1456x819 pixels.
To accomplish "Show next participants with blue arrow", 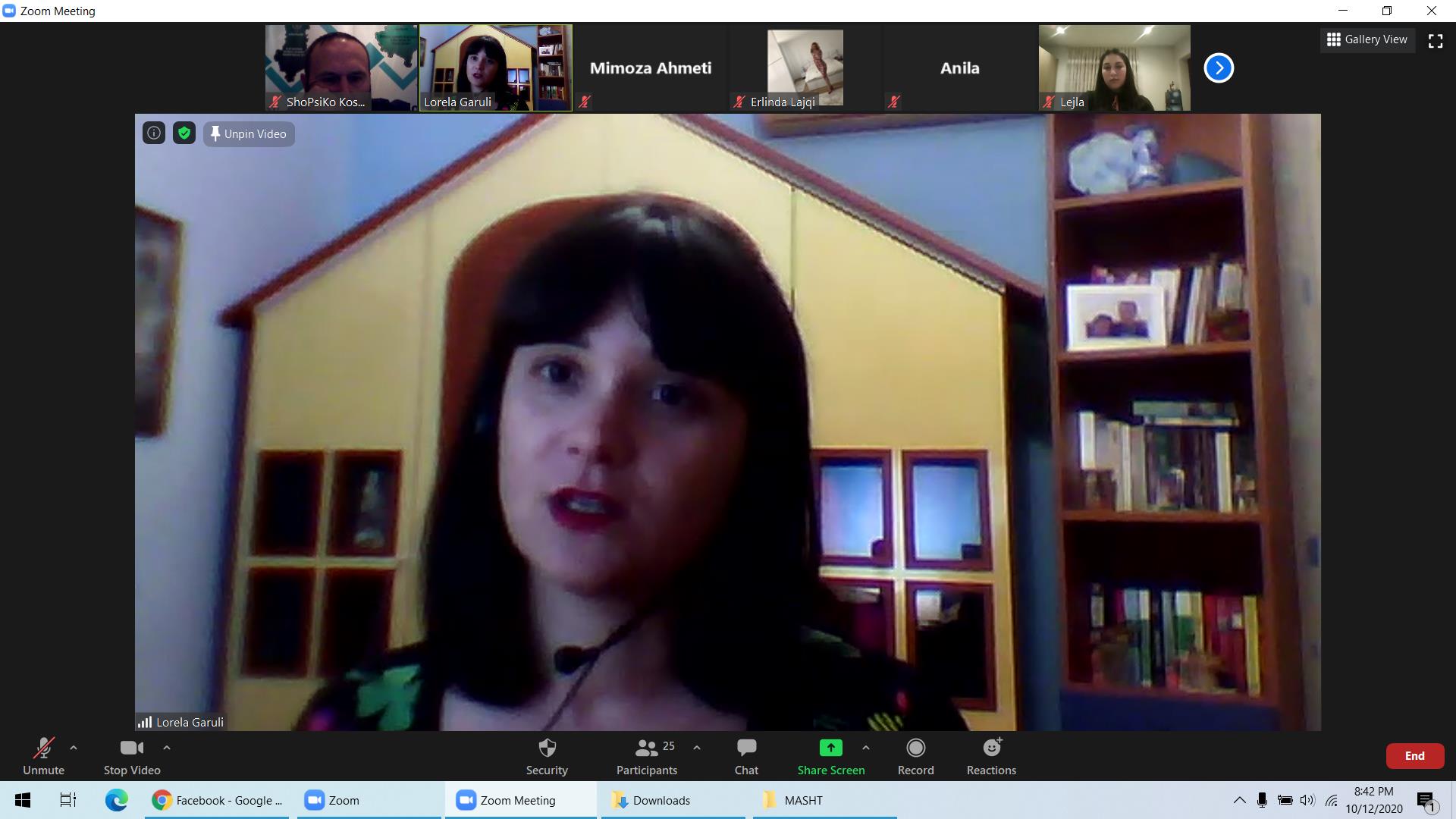I will pos(1219,68).
